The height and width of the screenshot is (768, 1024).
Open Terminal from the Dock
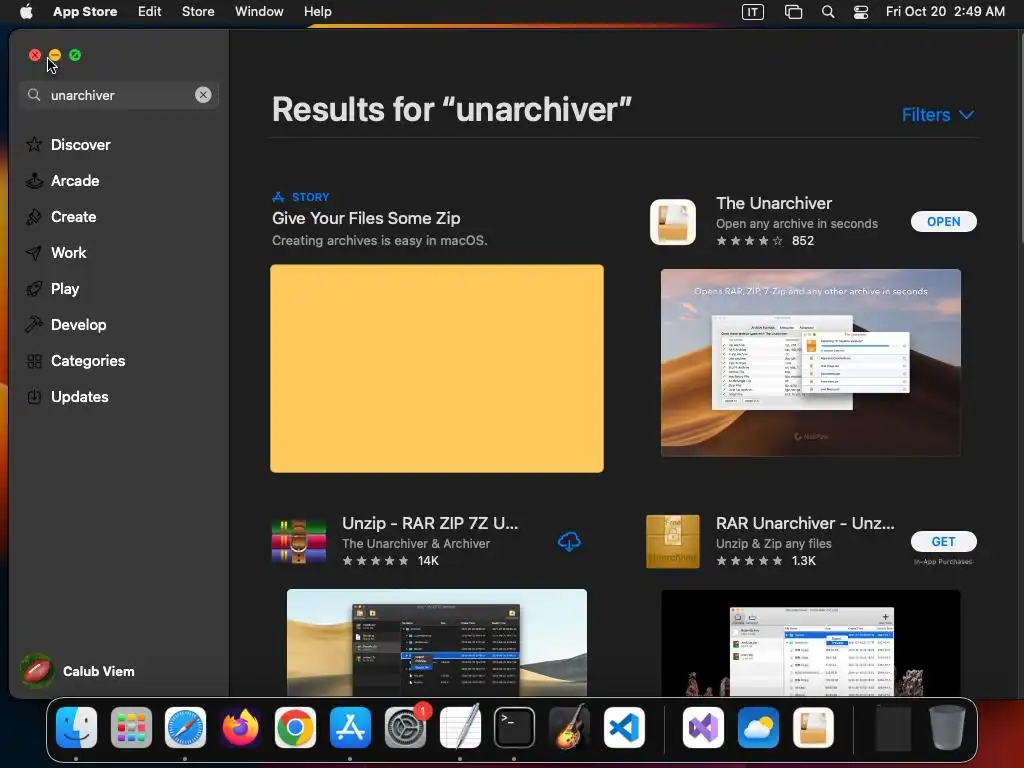515,728
